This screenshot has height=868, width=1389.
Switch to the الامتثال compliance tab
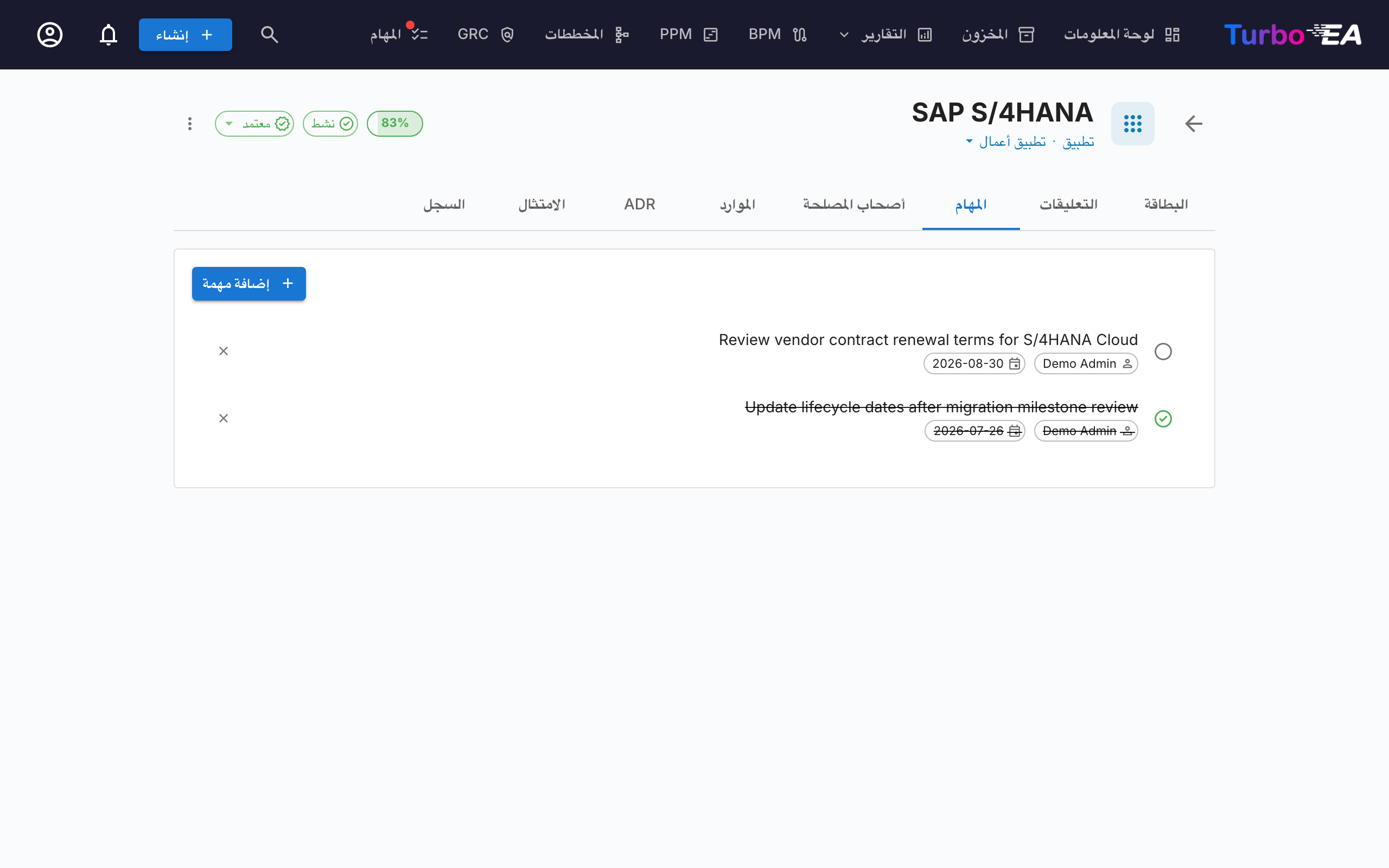542,205
